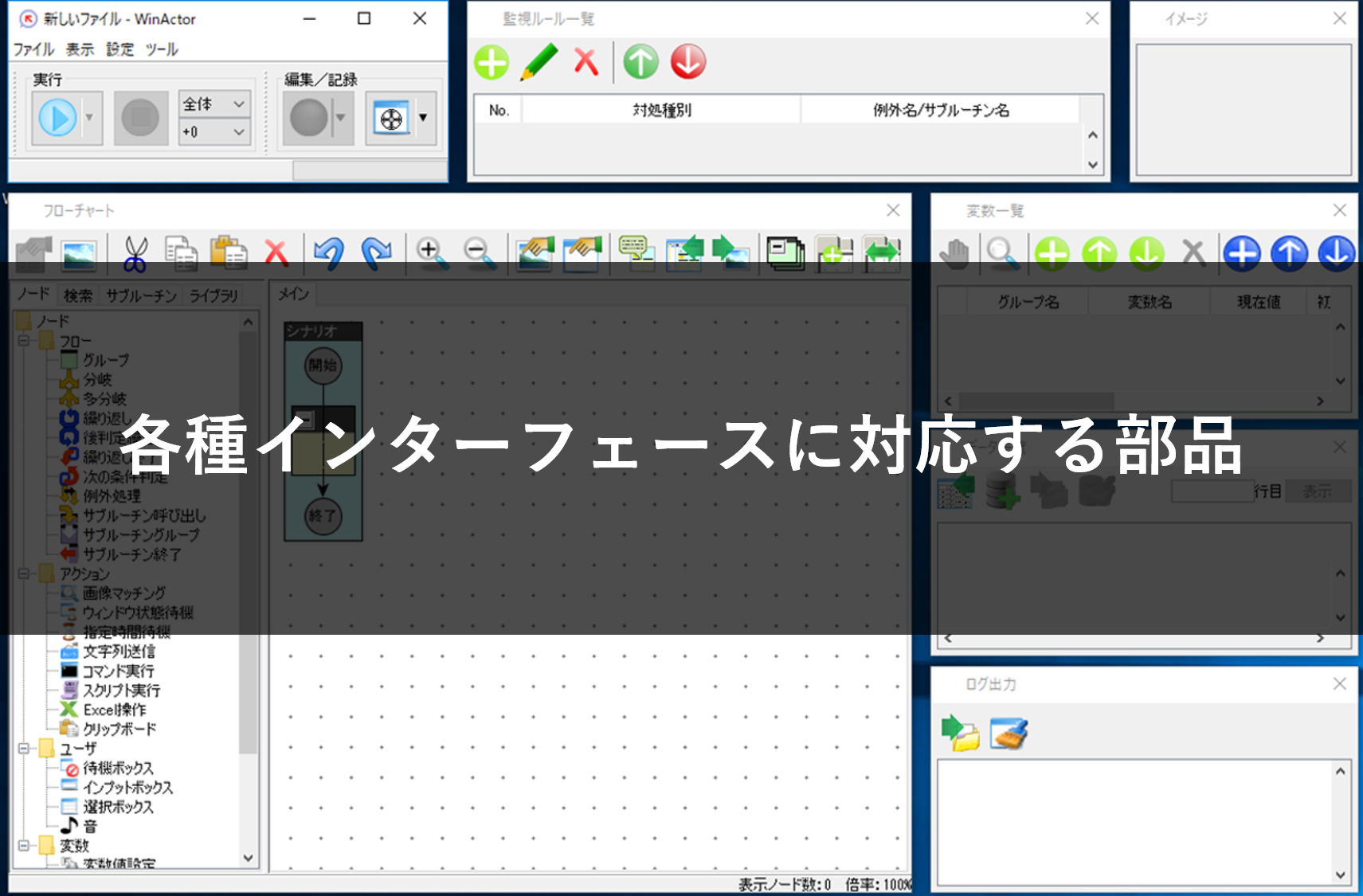Click the Undo arrow in flowchart toolbar

pyautogui.click(x=329, y=253)
